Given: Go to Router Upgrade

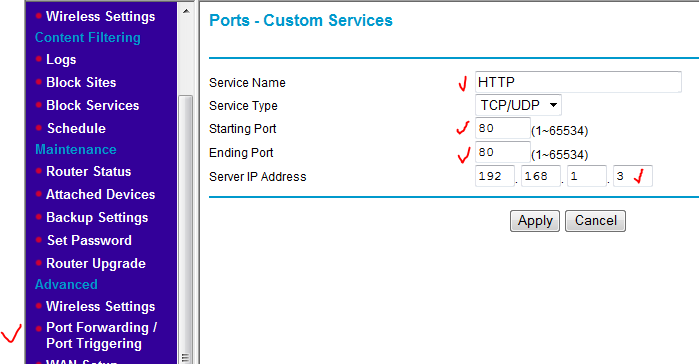Looking at the screenshot, I should coord(96,264).
